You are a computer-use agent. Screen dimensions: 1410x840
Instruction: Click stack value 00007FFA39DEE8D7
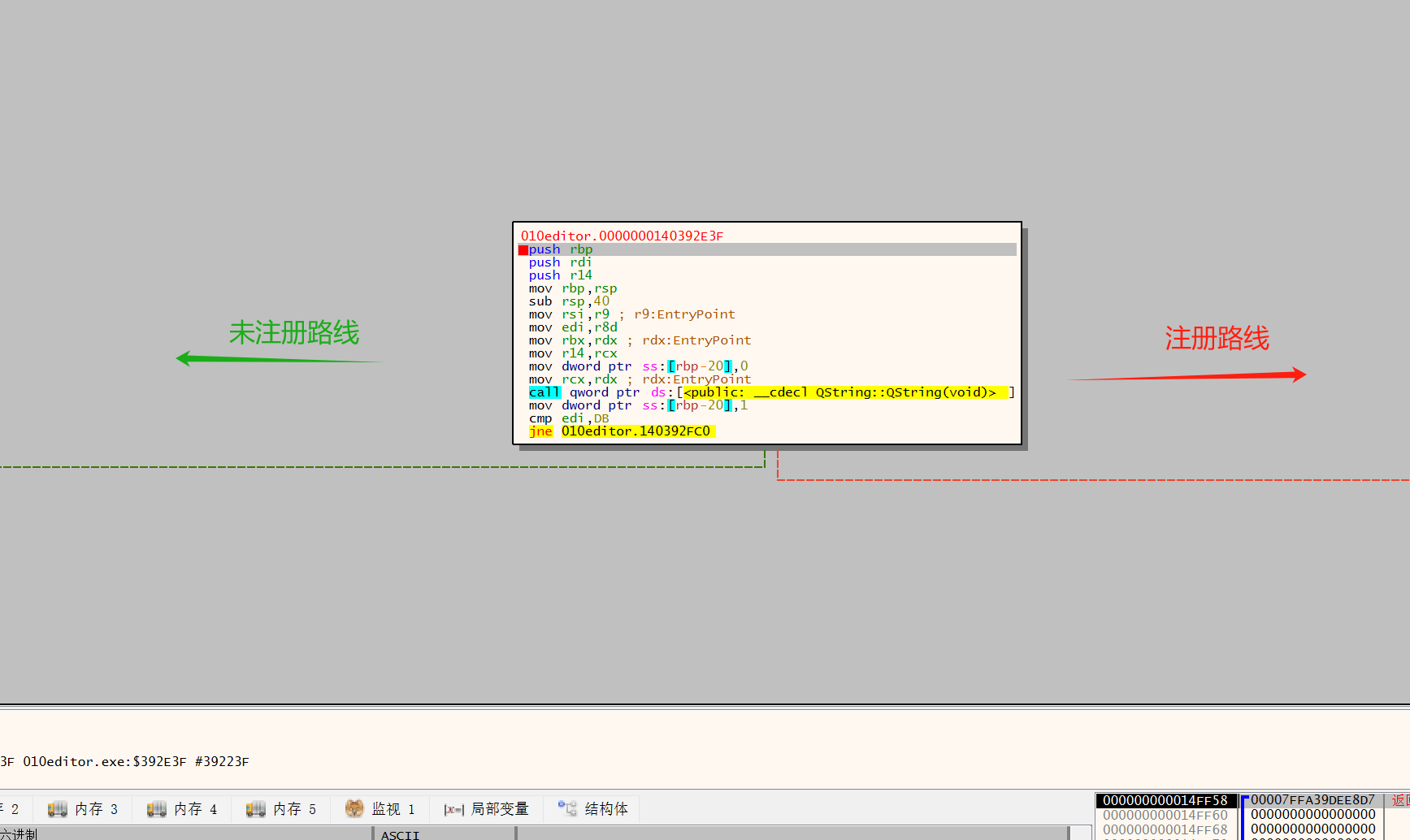(x=1312, y=800)
